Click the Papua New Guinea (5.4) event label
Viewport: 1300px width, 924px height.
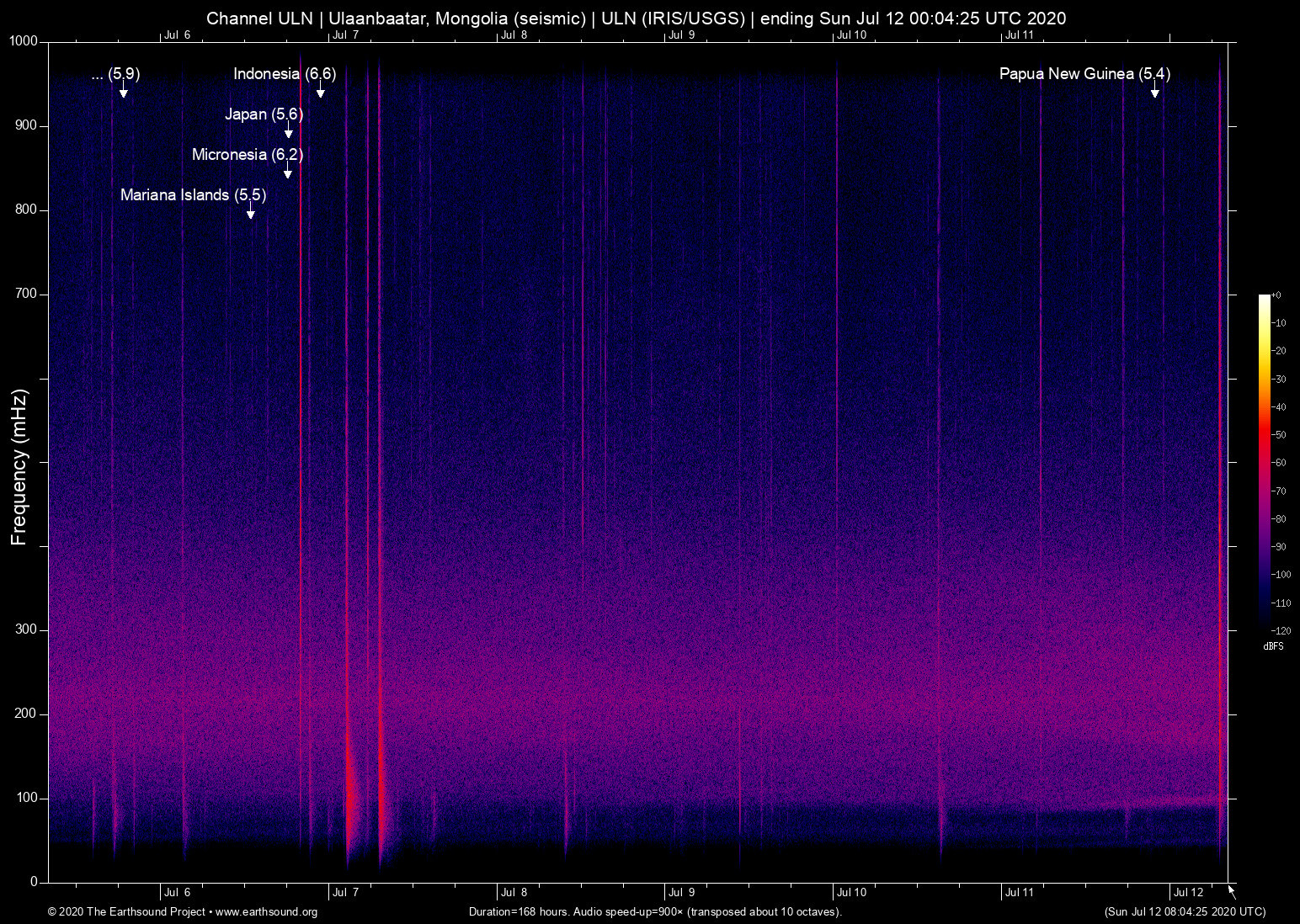coord(1084,74)
